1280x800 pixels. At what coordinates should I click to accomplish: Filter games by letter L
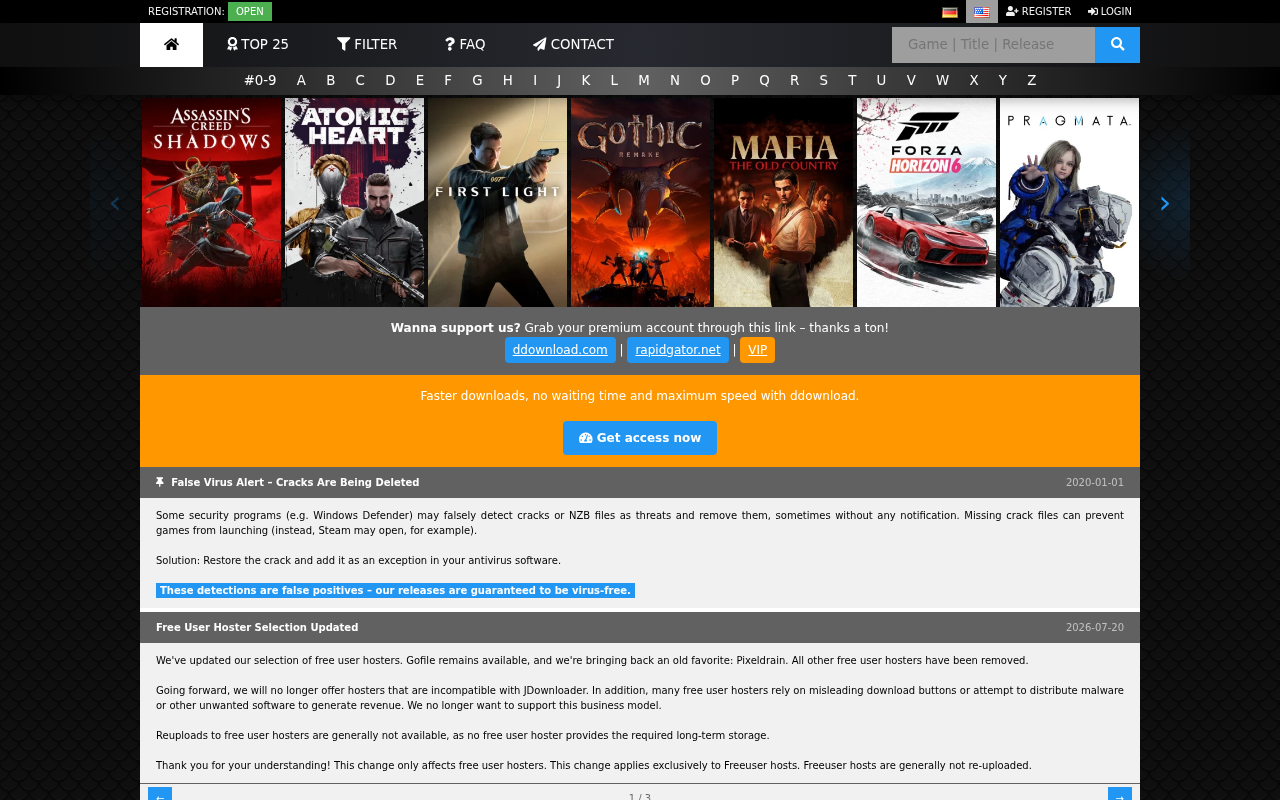point(614,81)
